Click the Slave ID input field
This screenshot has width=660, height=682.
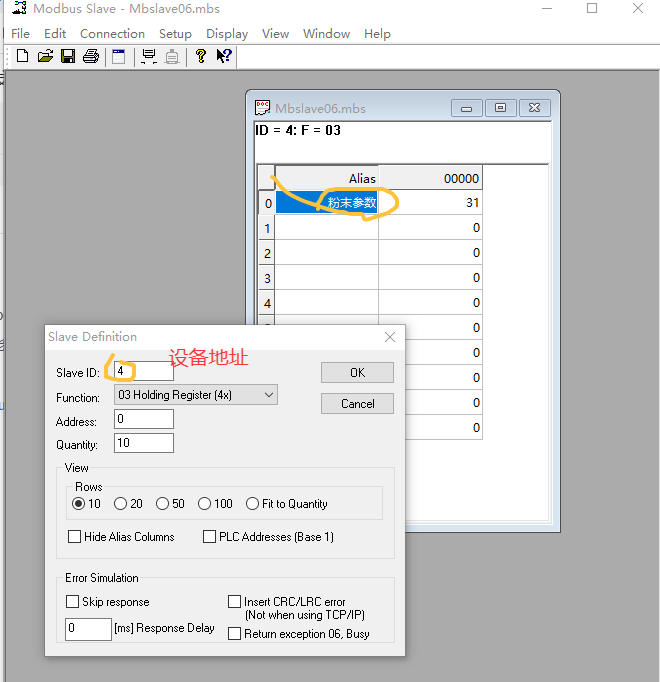pyautogui.click(x=144, y=371)
